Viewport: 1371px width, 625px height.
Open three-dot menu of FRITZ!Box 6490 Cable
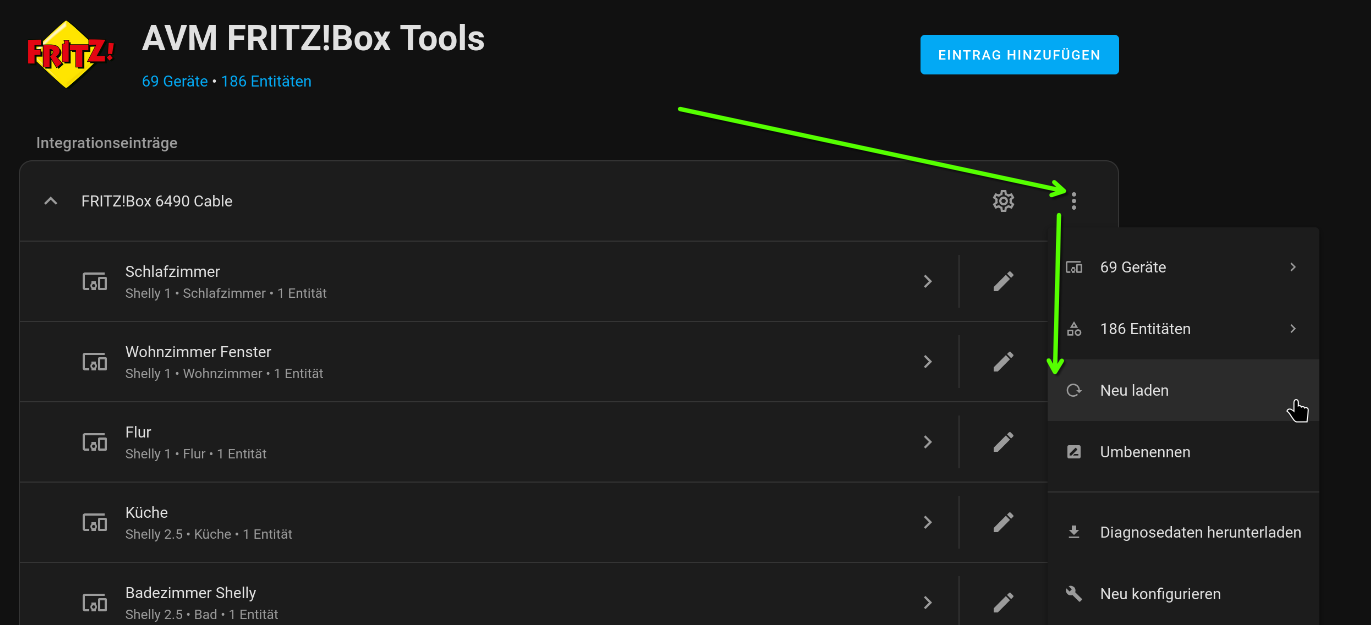[1074, 201]
